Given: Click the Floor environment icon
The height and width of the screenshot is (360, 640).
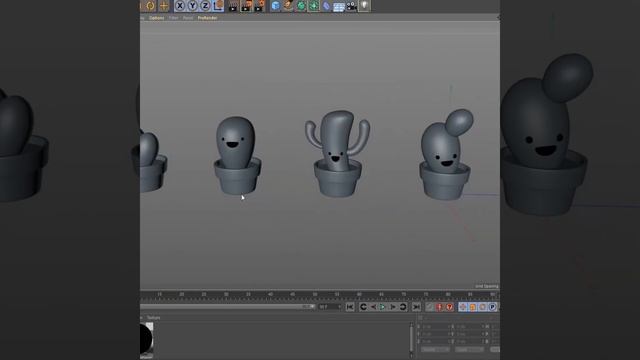Looking at the screenshot, I should (x=339, y=6).
